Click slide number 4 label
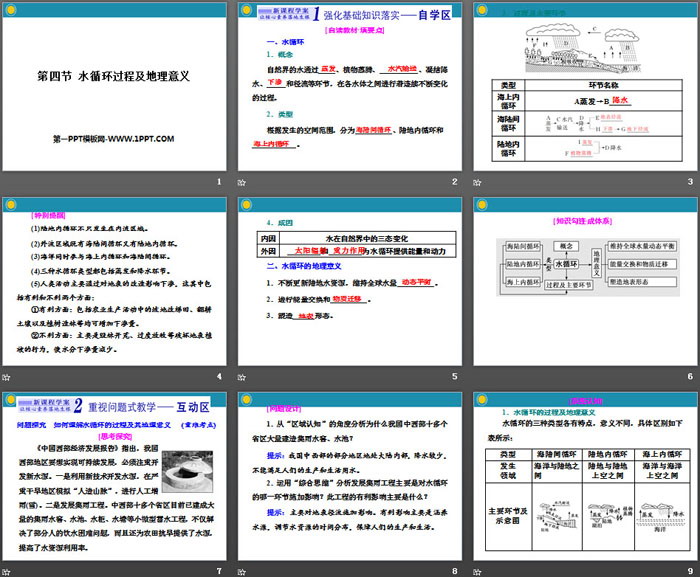Image resolution: width=700 pixels, height=577 pixels. click(219, 376)
